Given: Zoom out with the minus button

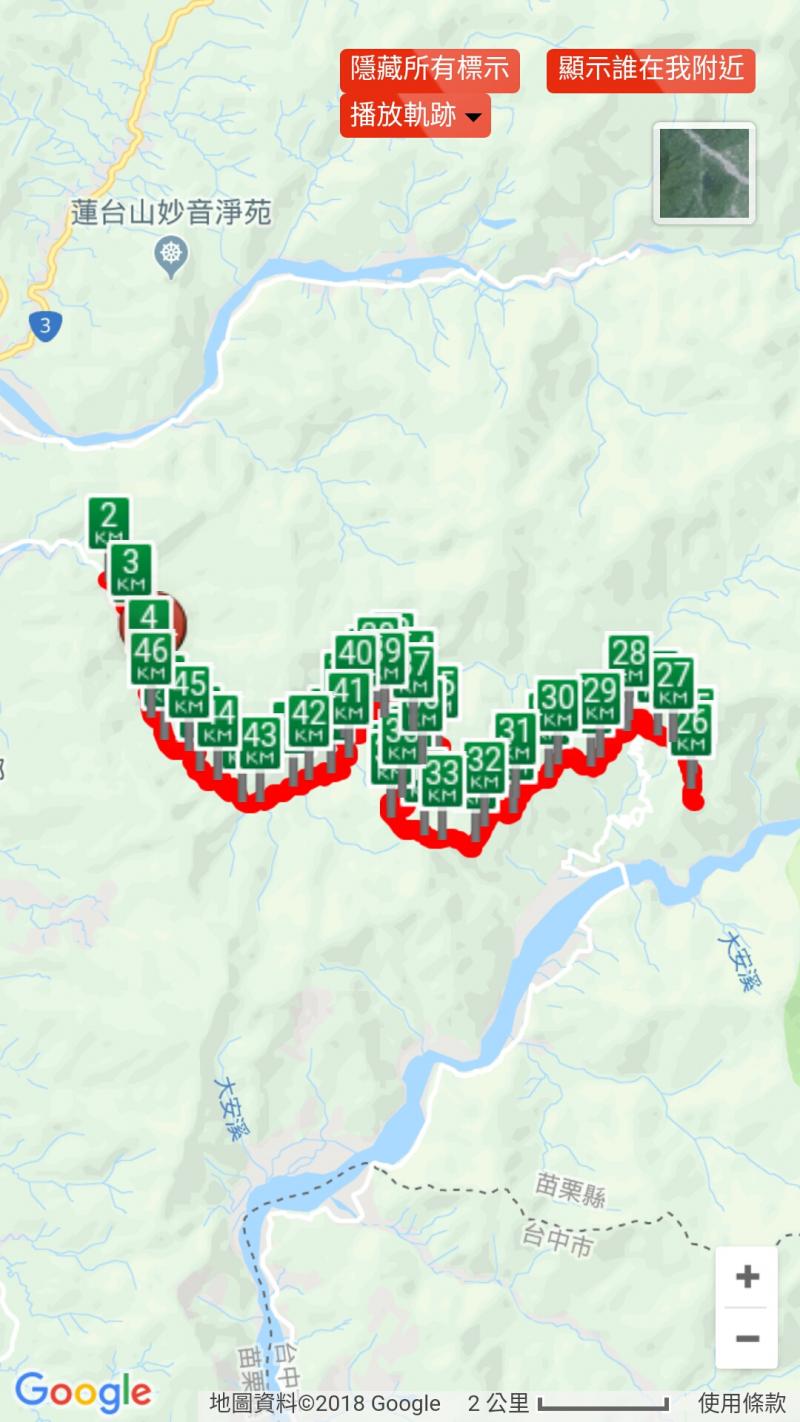Looking at the screenshot, I should click(747, 1338).
